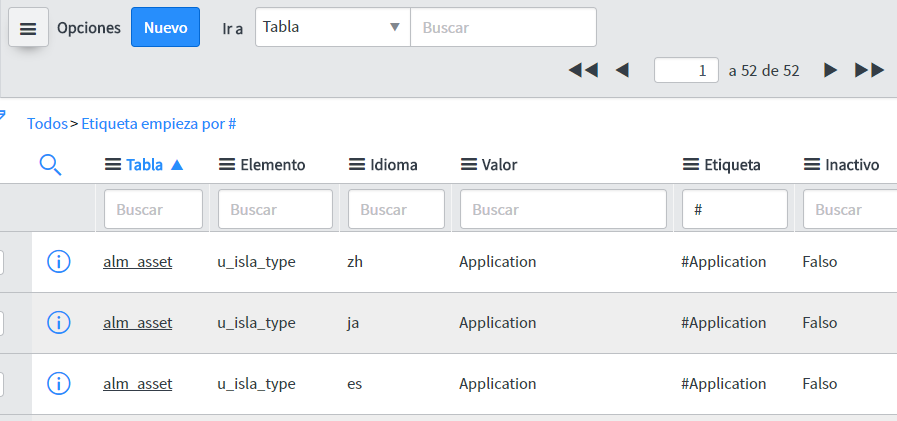Screen dimensions: 897x421
Task: Click the 'a 52 de 52' count
Action: 764,70
